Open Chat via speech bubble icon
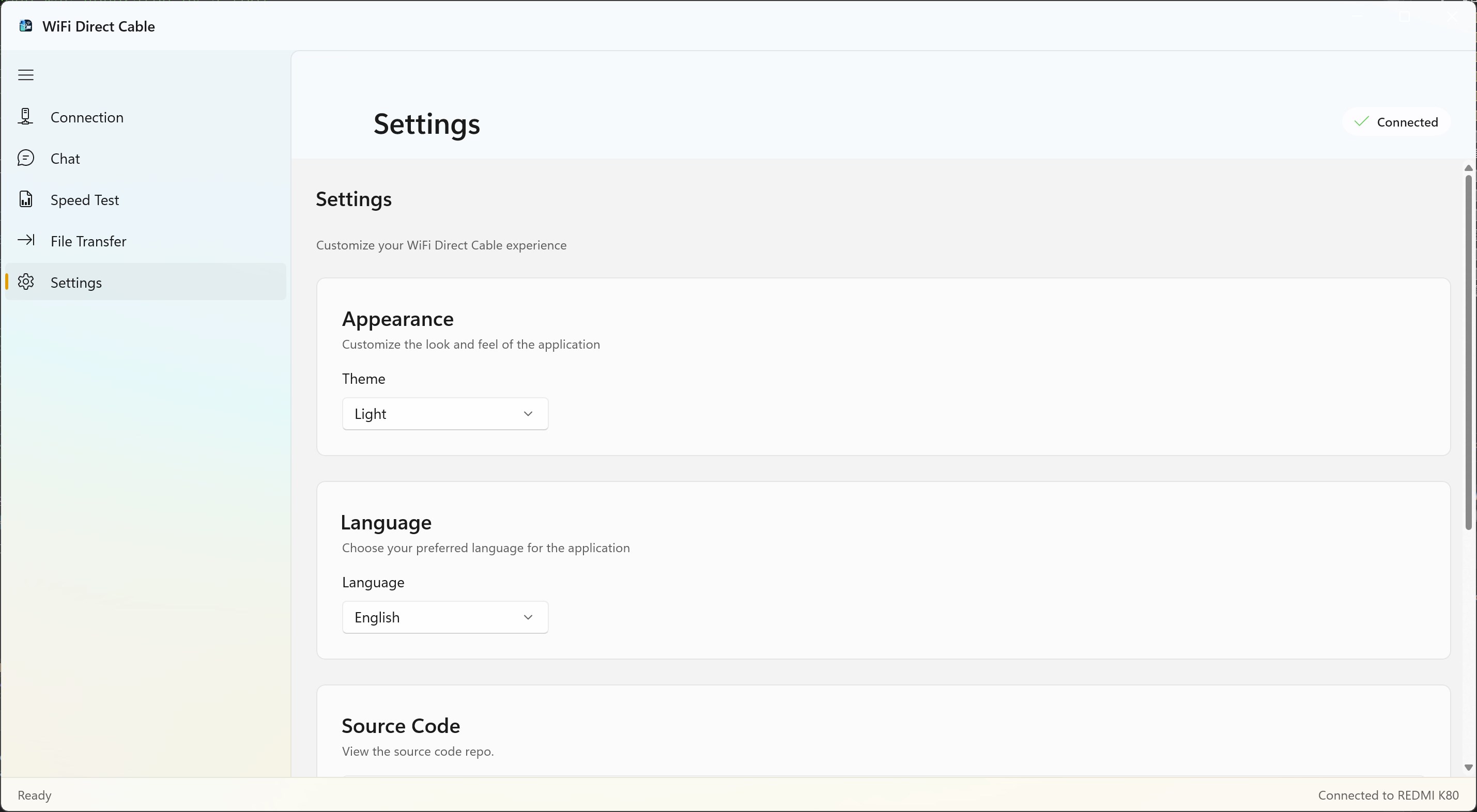 pos(26,158)
